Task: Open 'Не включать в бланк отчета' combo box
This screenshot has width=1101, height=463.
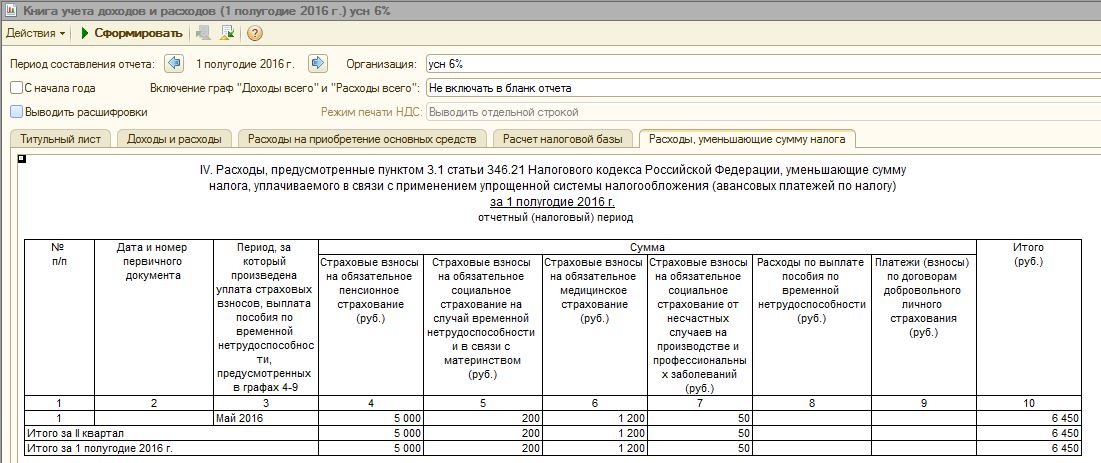Action: [760, 88]
